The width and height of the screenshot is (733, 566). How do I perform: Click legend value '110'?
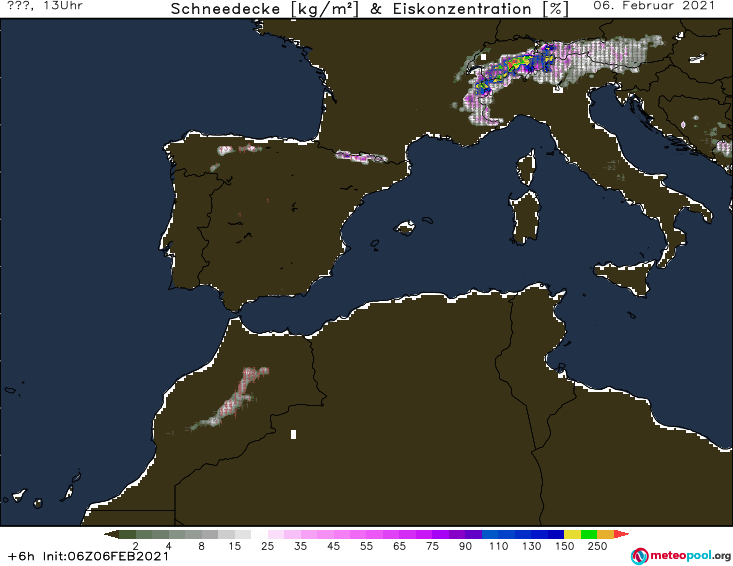coord(498,546)
